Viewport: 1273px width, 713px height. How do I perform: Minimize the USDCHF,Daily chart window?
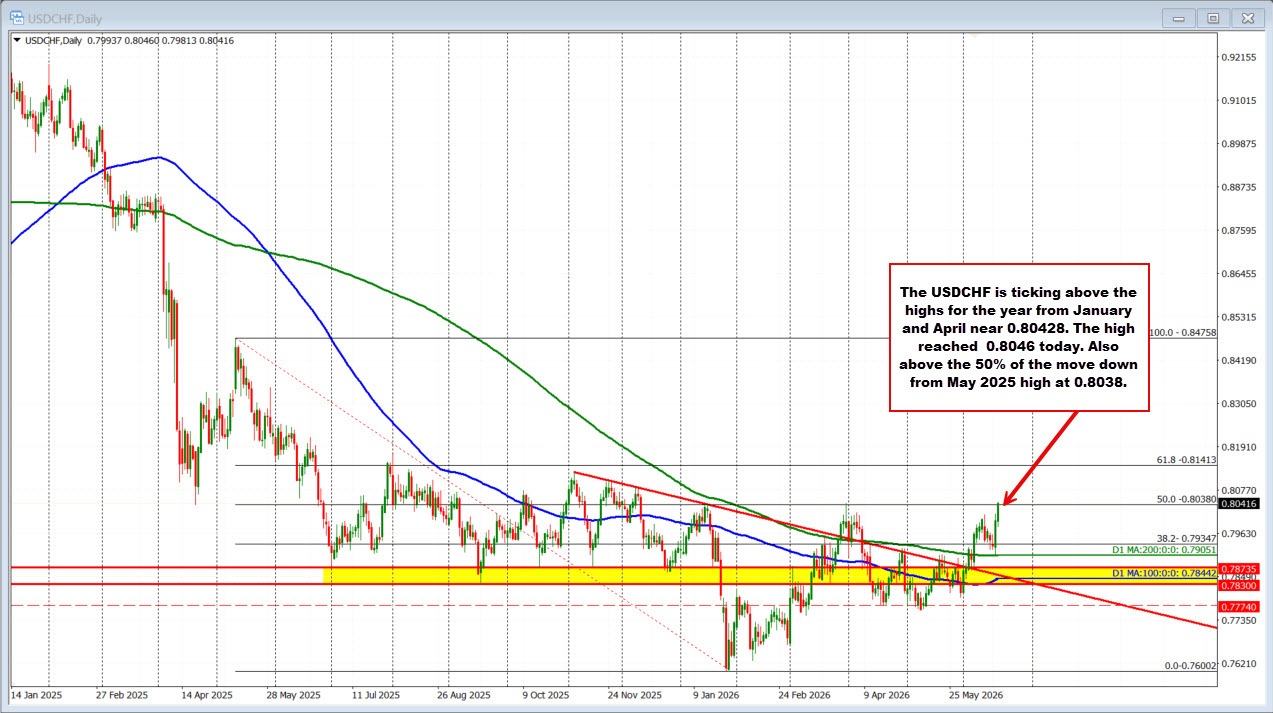click(1180, 17)
